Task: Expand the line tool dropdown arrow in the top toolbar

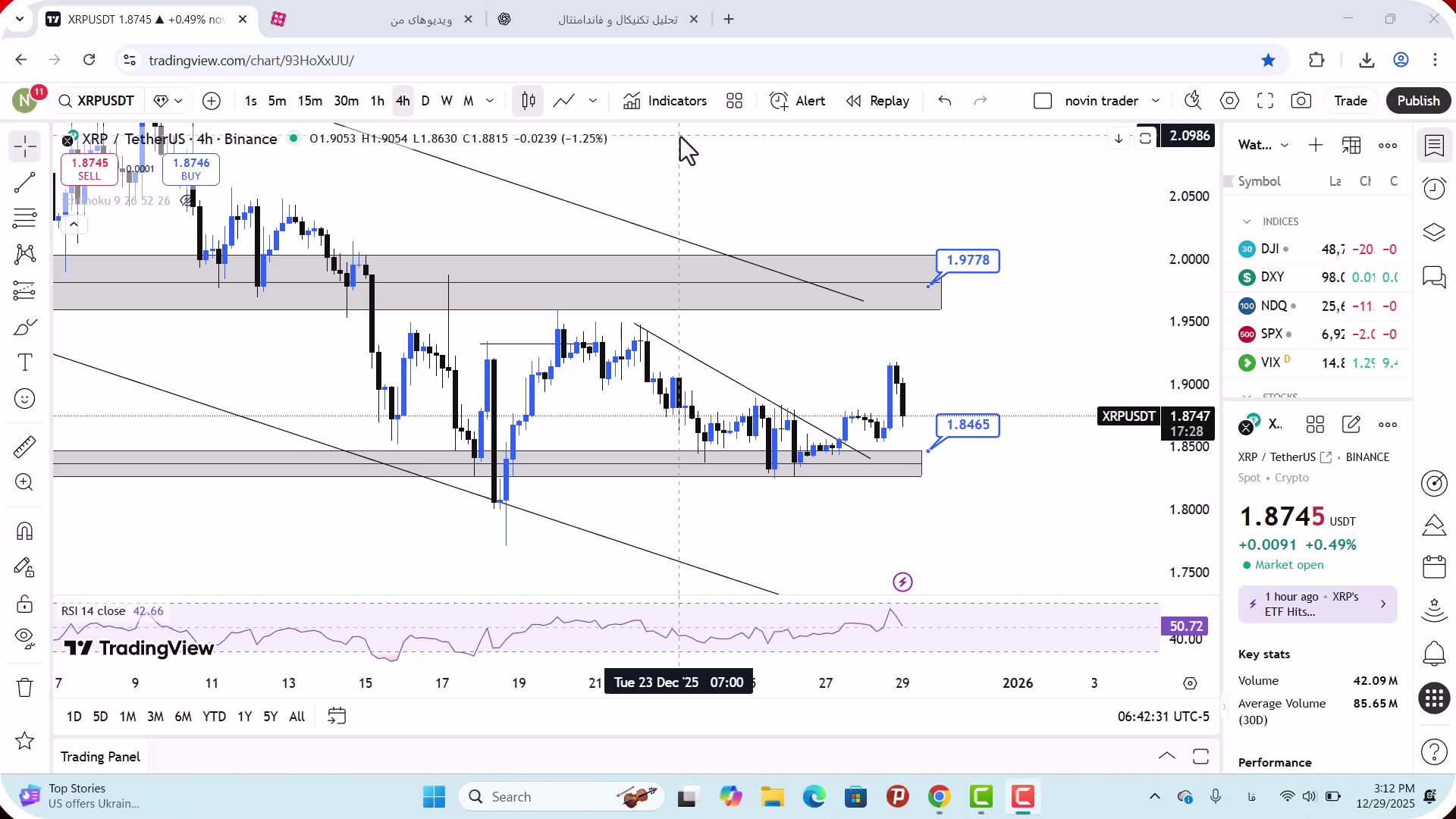Action: tap(593, 101)
